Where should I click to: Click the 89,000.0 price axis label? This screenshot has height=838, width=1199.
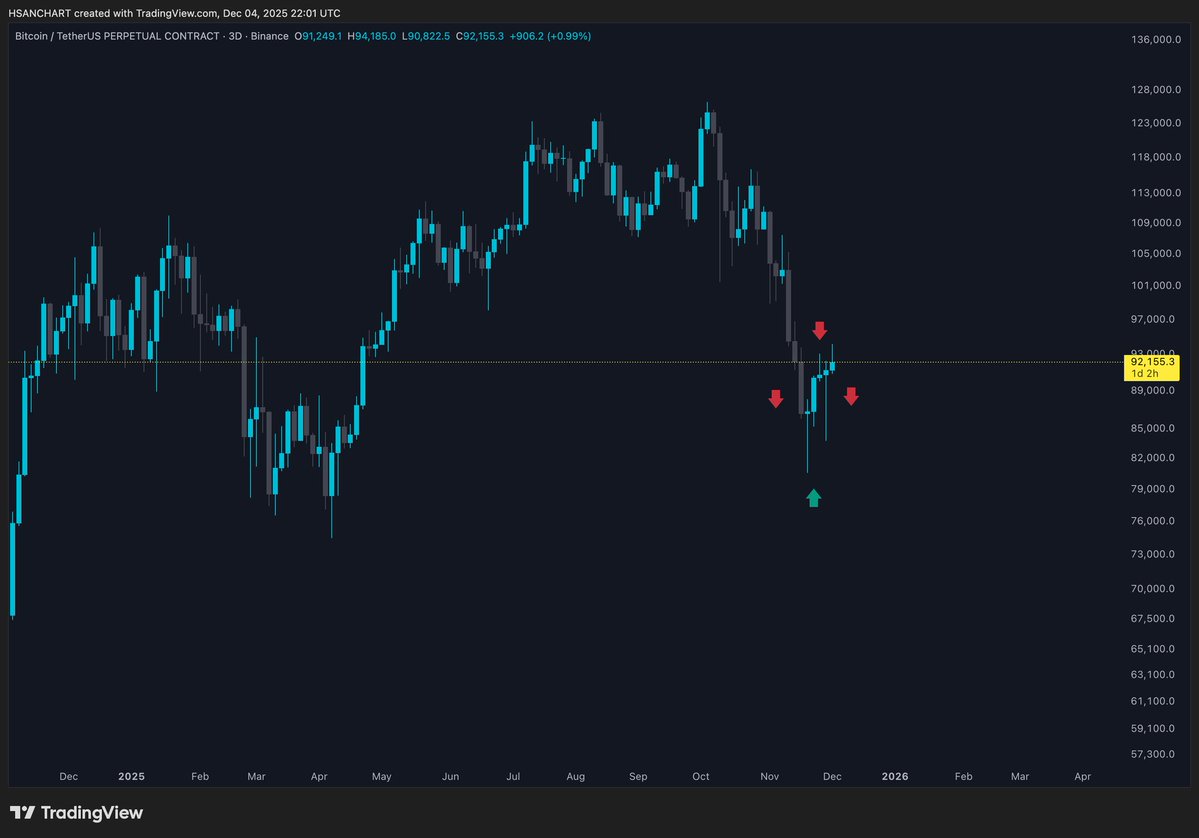pos(1153,391)
